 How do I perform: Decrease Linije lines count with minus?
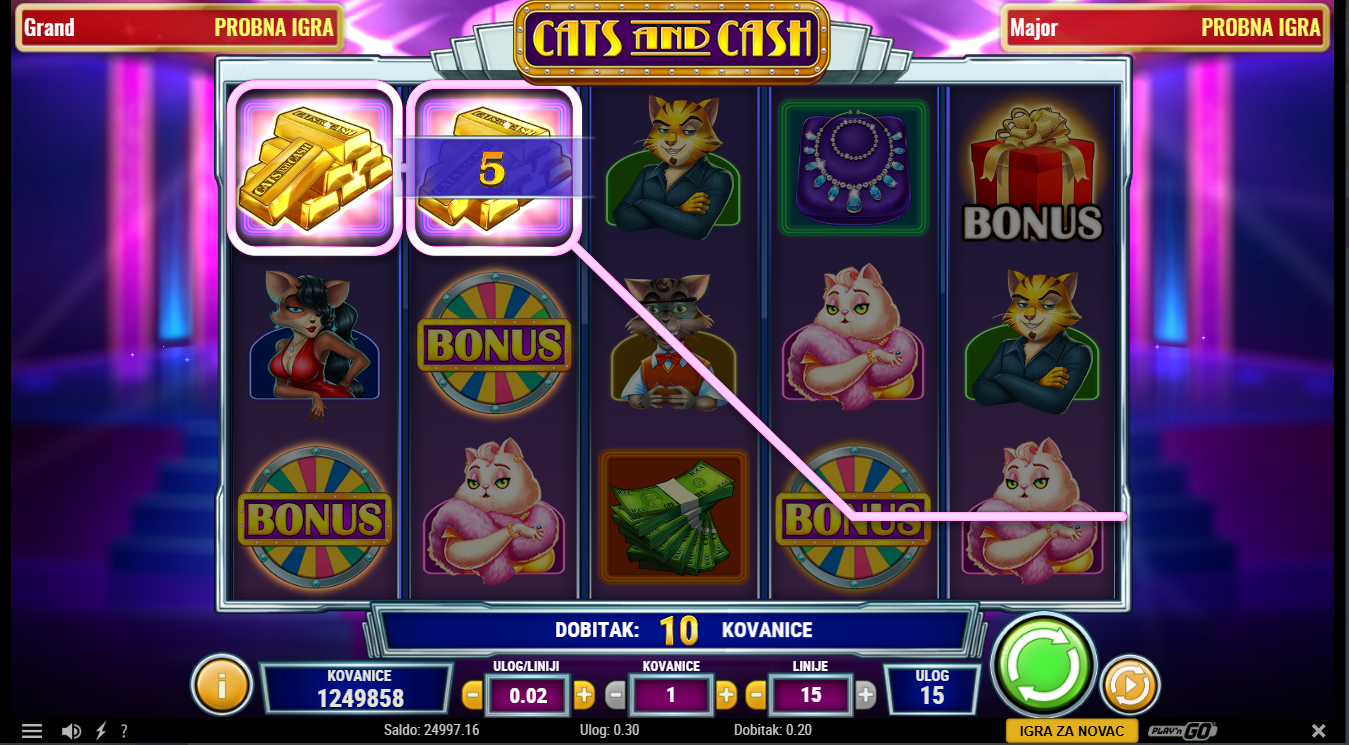point(756,695)
